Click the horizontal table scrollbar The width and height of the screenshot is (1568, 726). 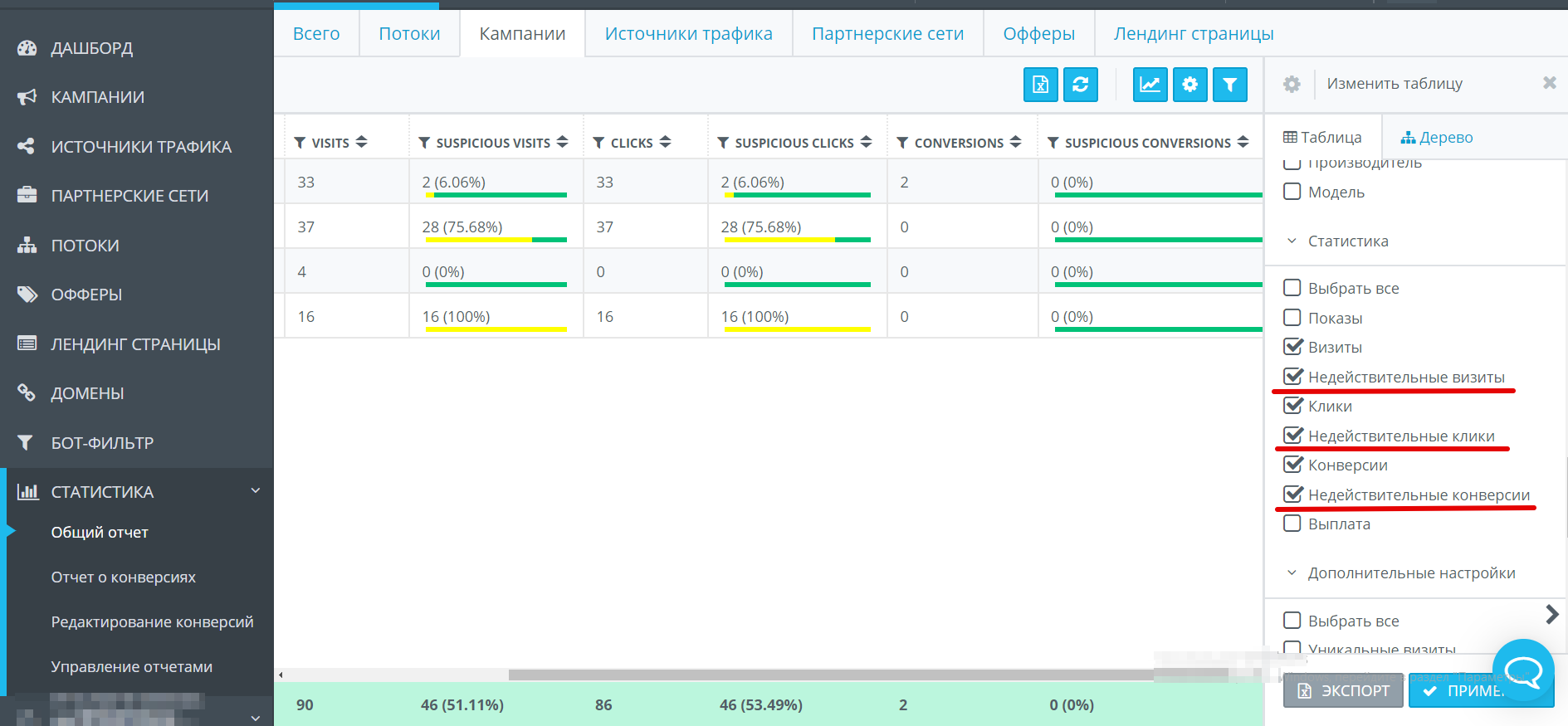[x=830, y=675]
